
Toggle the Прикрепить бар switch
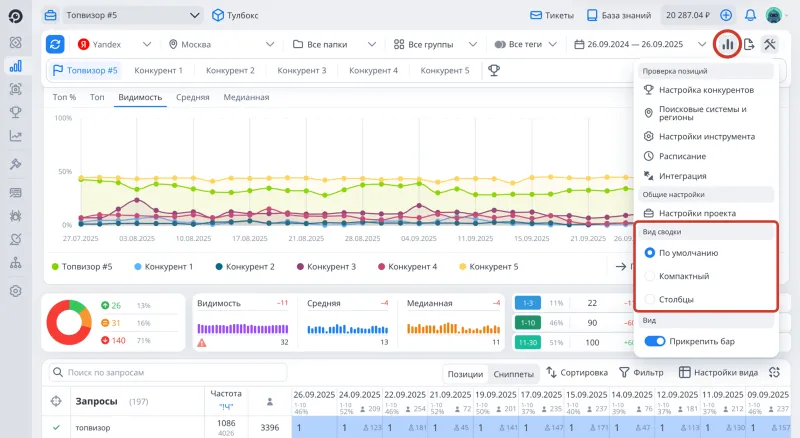tap(655, 341)
